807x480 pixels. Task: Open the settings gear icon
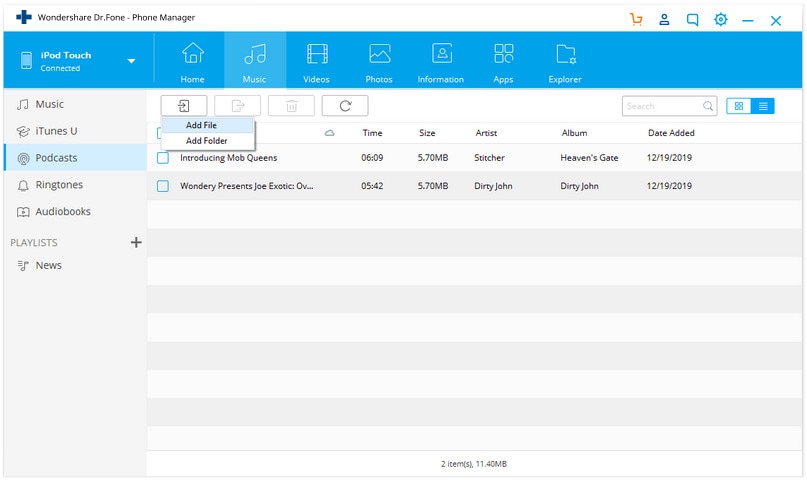click(x=721, y=20)
